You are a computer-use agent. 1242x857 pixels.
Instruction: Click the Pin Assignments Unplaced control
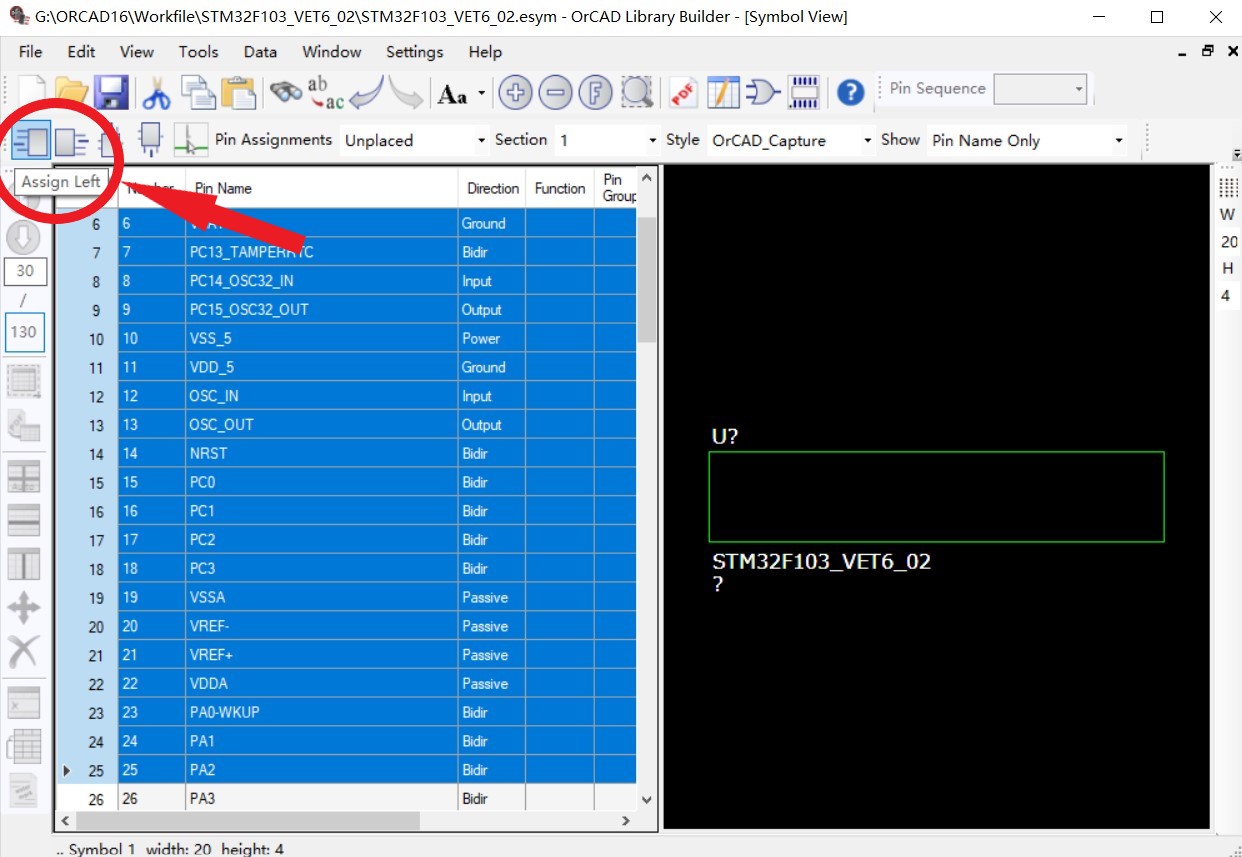[410, 140]
